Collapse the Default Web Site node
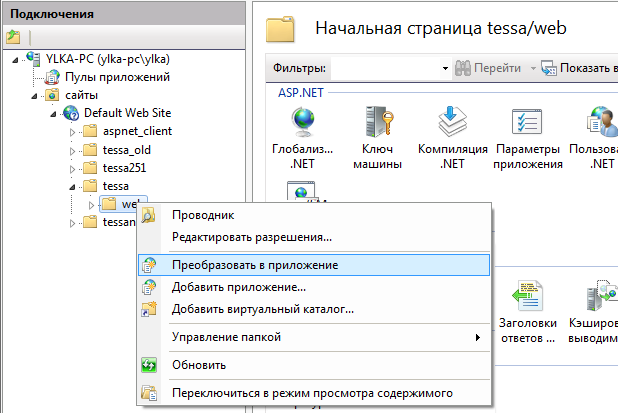This screenshot has width=619, height=413. (54, 114)
